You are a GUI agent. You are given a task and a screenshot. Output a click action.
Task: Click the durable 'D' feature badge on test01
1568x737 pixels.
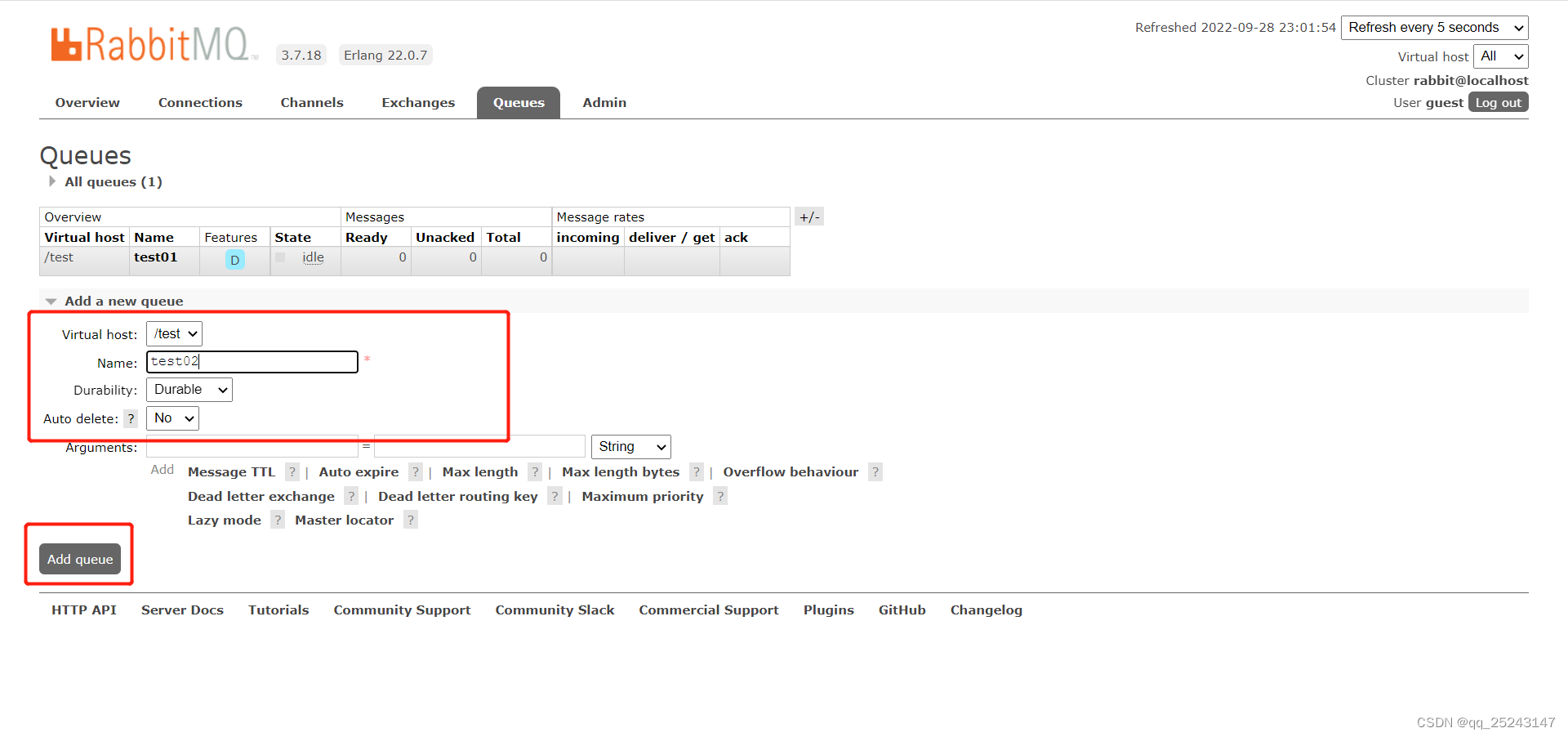click(x=235, y=260)
